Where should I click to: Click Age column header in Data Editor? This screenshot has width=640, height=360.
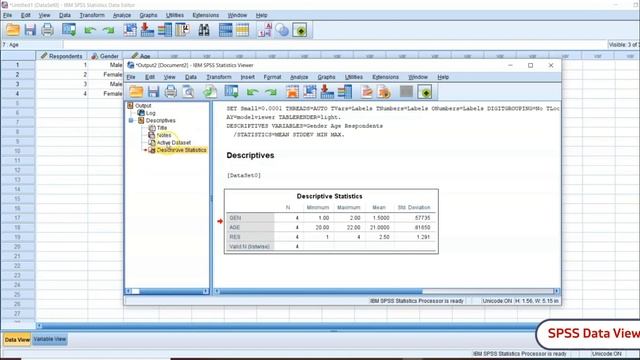141,56
